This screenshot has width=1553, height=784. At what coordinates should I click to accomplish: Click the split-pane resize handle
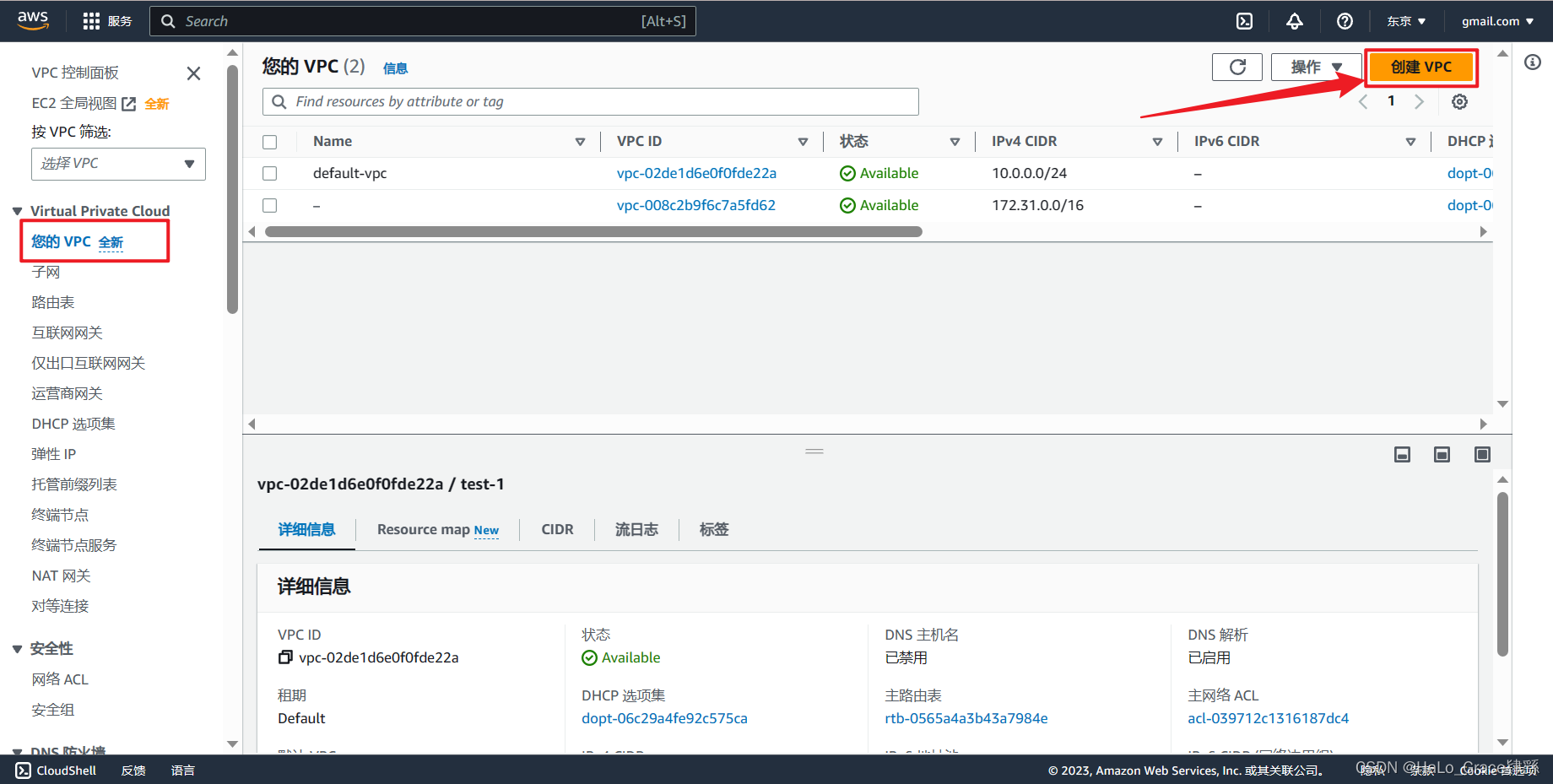click(814, 451)
